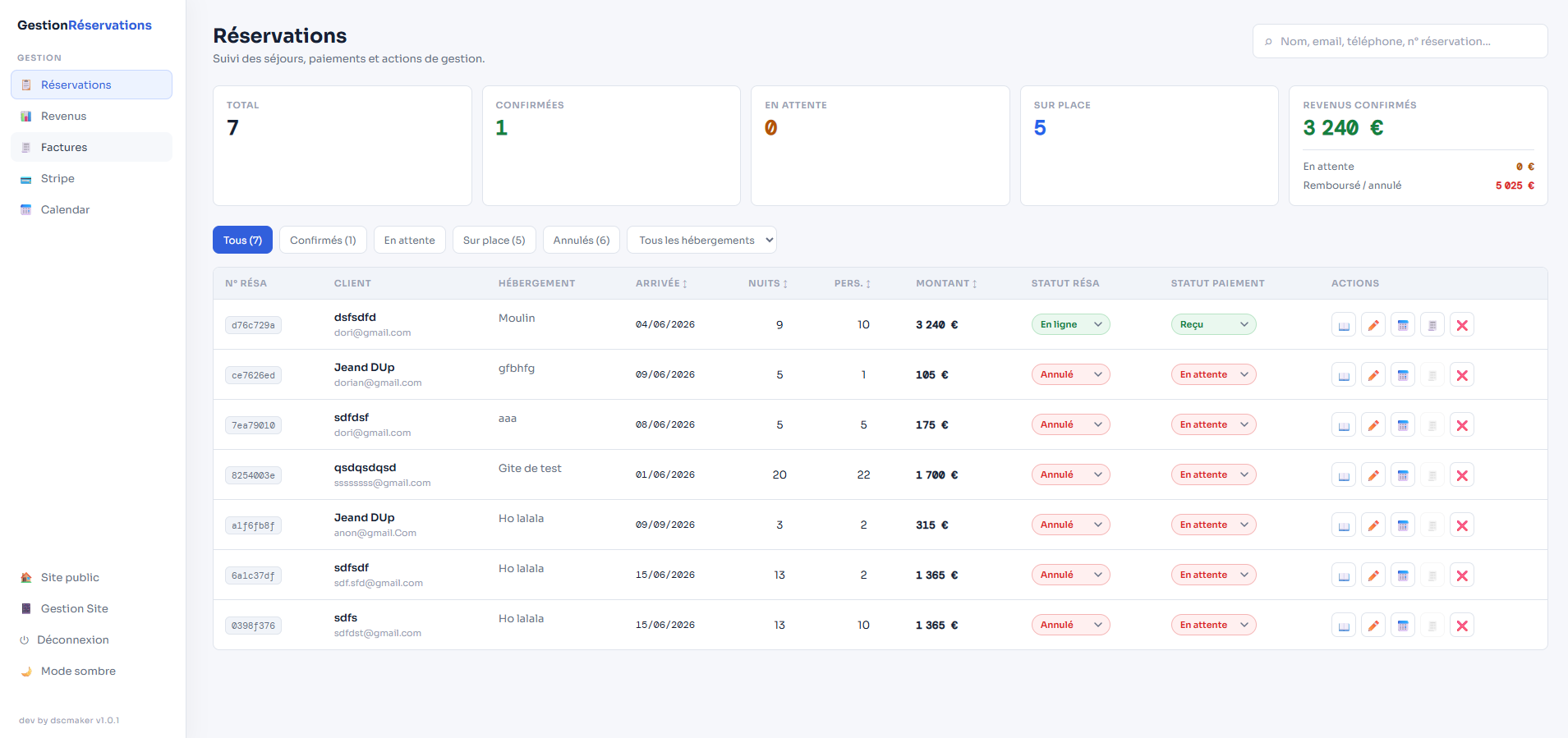Click Déconnexion to log out
Screen dimensions: 1568x738
click(x=91, y=639)
